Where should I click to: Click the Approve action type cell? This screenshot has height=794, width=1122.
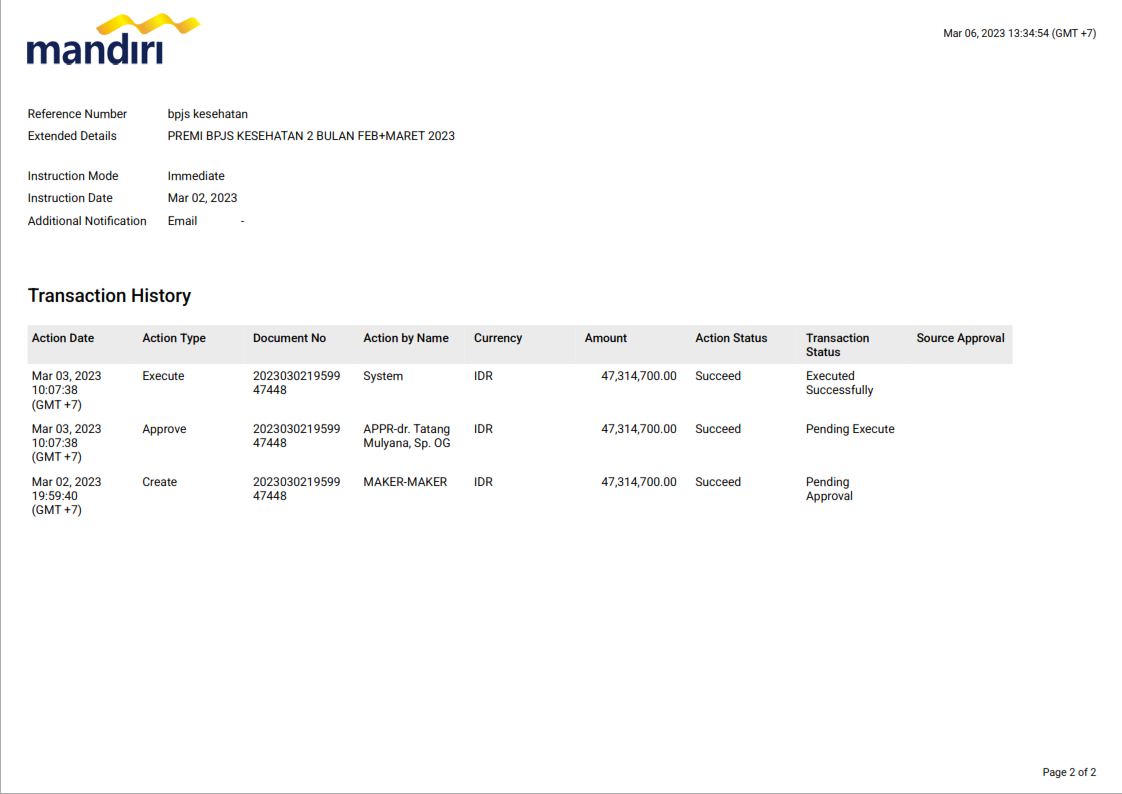click(x=164, y=429)
